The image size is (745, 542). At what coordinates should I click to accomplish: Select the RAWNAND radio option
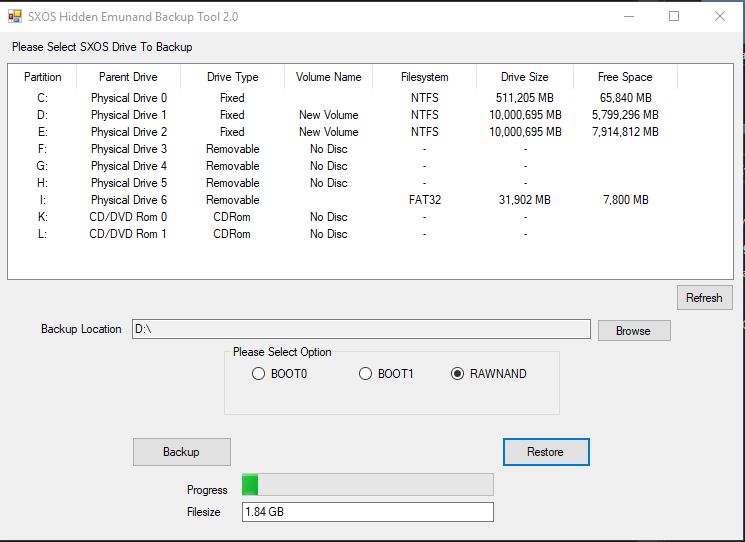(488, 374)
